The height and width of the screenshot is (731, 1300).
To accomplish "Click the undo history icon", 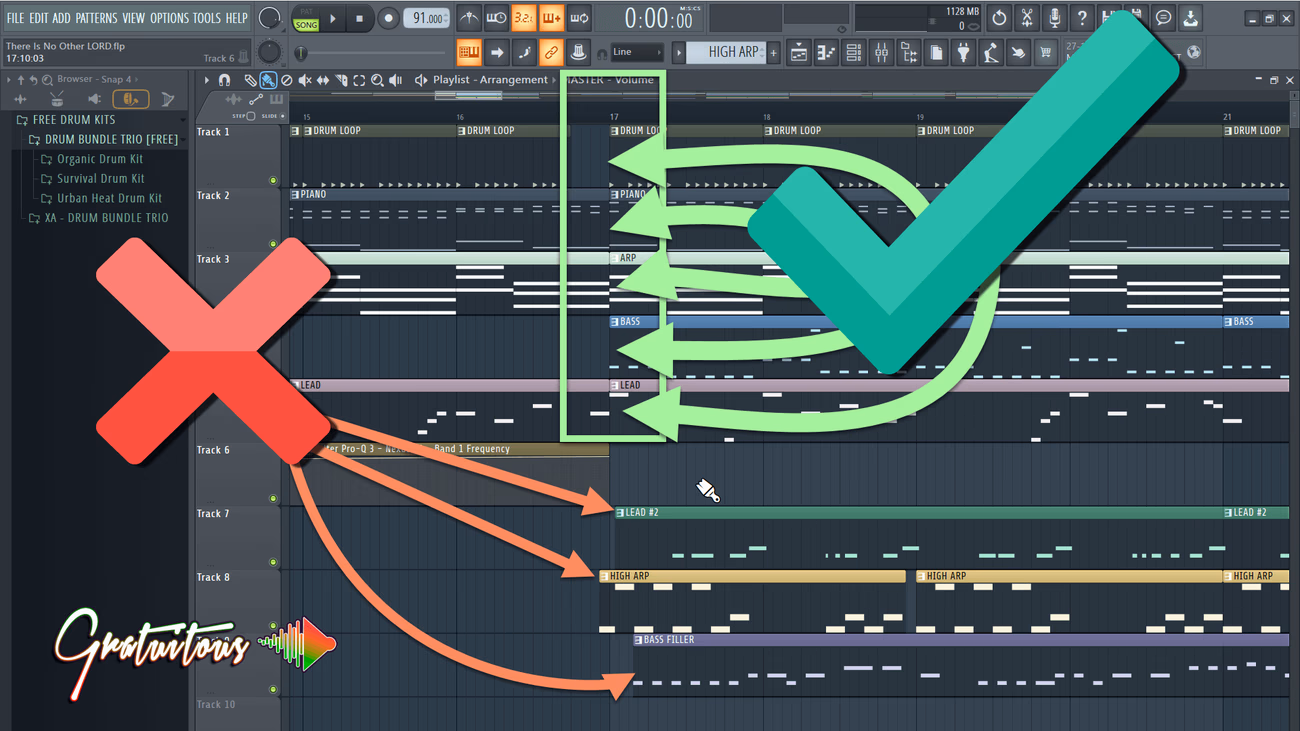I will click(999, 18).
